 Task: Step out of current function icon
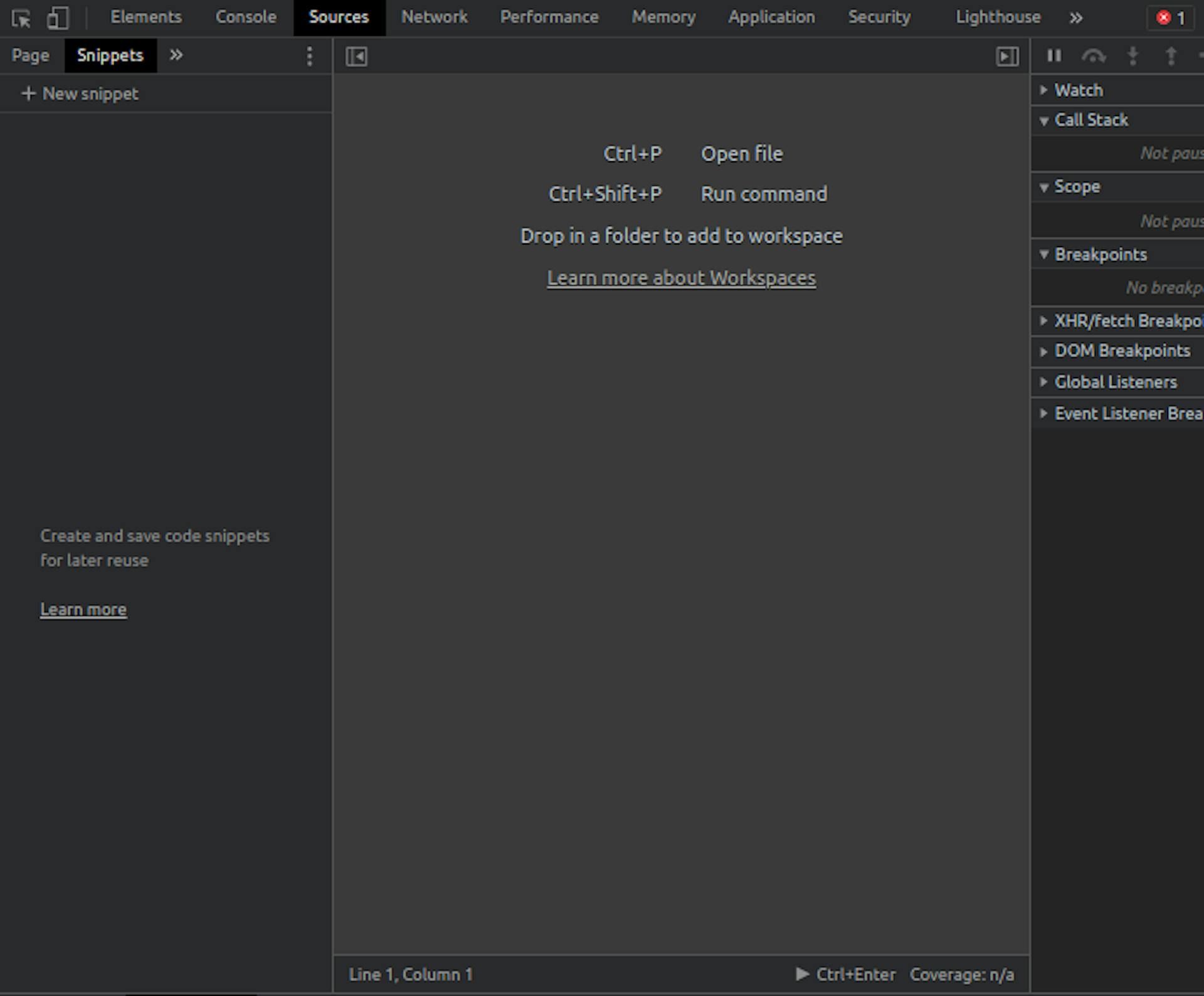[x=1171, y=56]
